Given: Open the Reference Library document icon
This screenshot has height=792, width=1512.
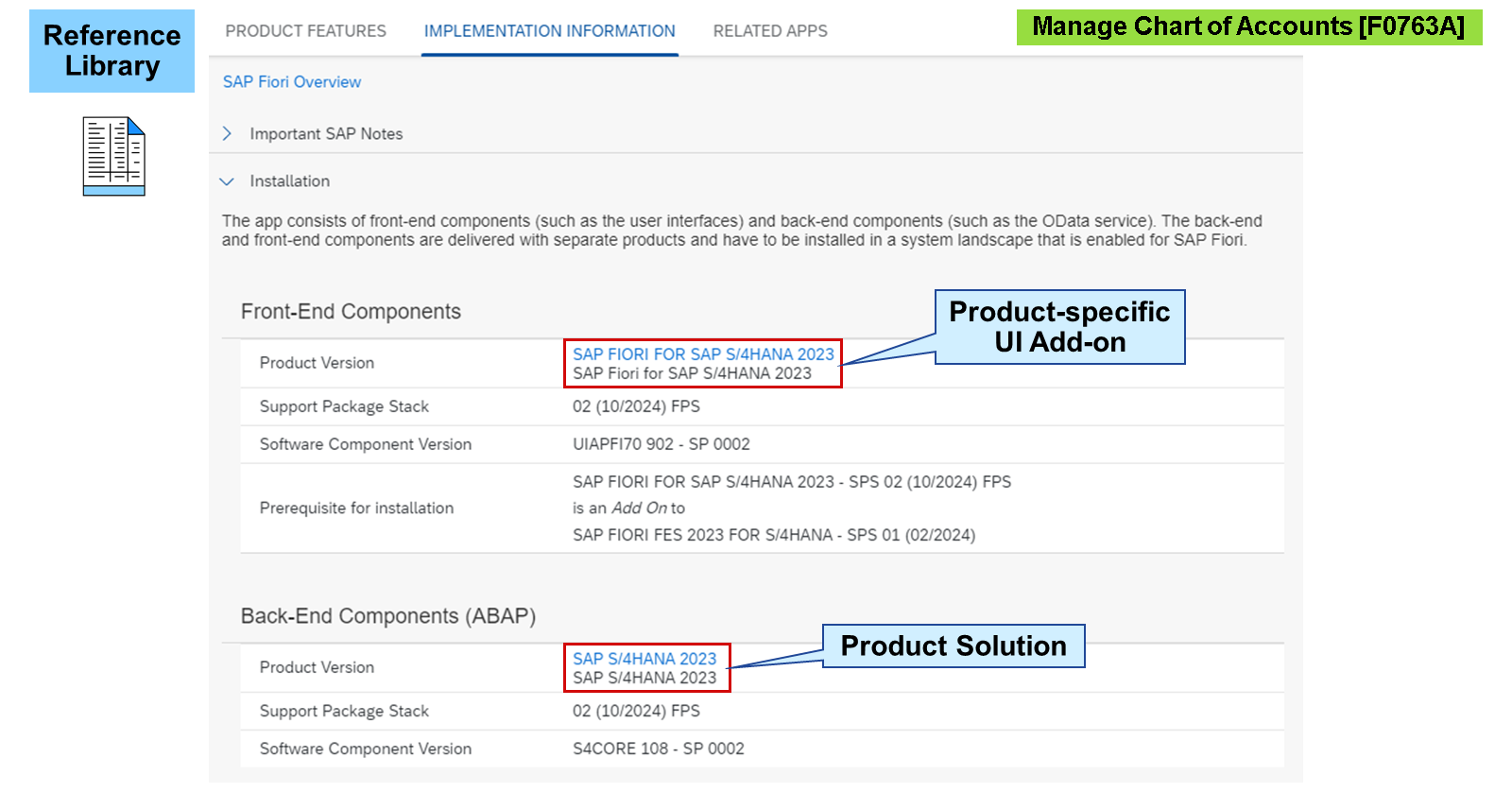Looking at the screenshot, I should [113, 156].
